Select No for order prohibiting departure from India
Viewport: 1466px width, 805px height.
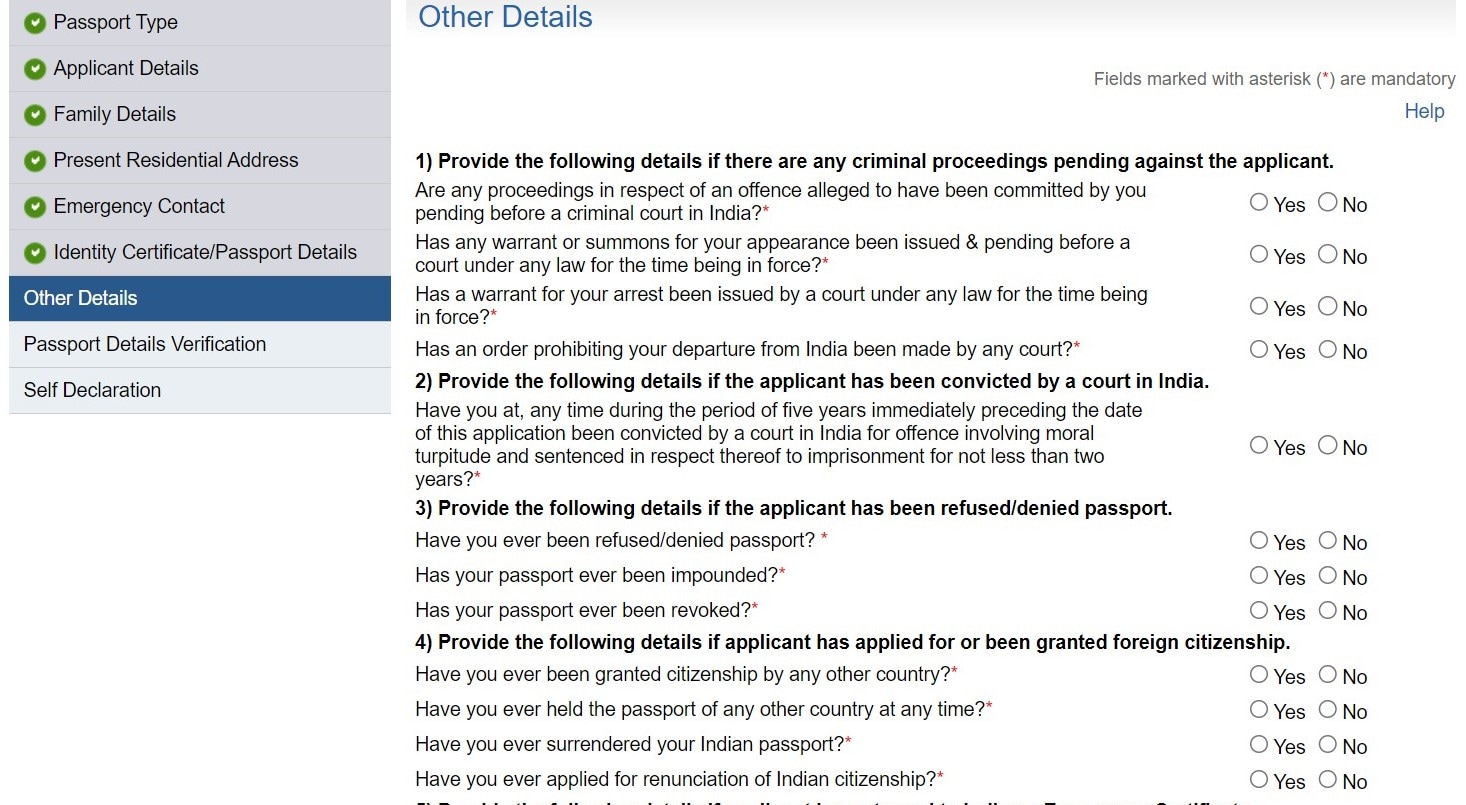point(1328,349)
